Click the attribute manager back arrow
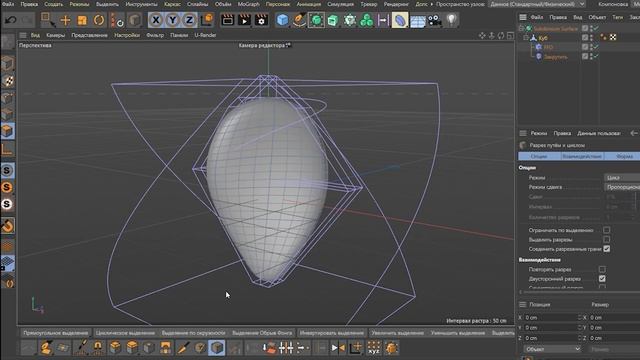 [633, 133]
